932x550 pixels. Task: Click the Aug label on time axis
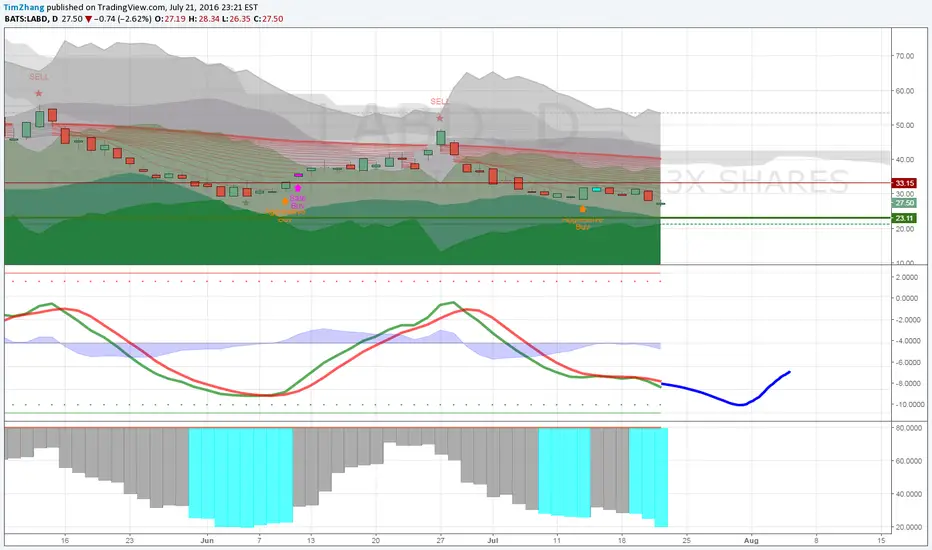(x=751, y=540)
